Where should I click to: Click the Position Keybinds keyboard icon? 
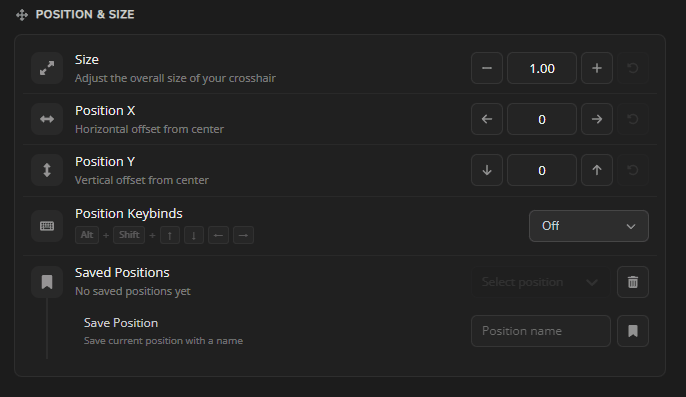[x=47, y=226]
